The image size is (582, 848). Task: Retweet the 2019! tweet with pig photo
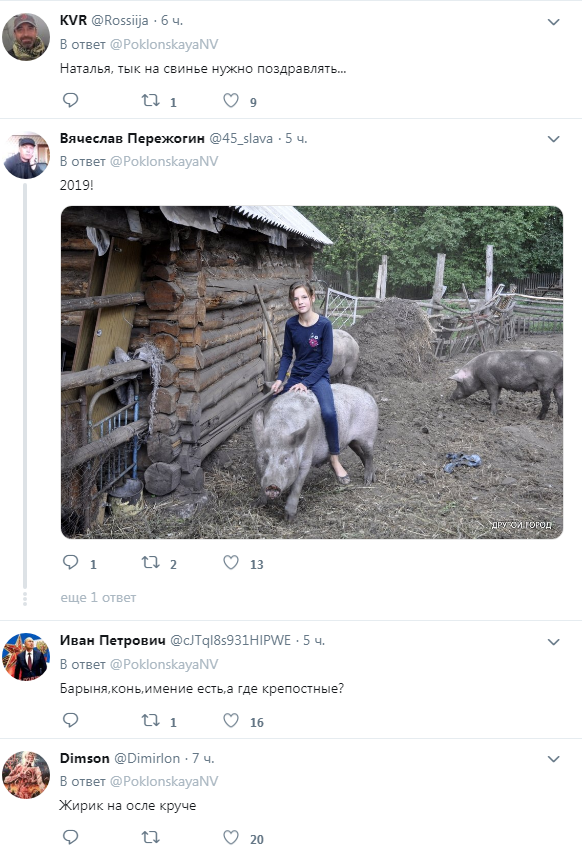(150, 562)
